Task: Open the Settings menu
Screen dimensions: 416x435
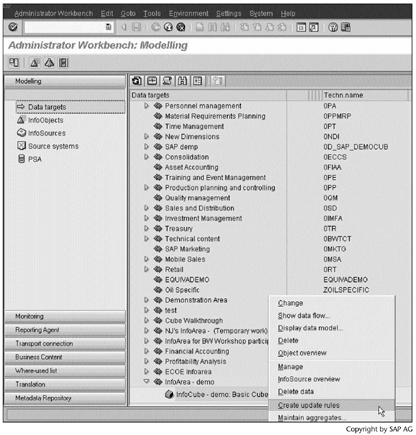Action: click(x=229, y=13)
